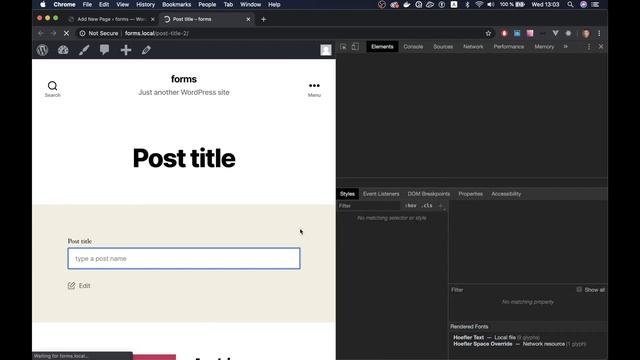Focus the computed properties Filter field
The width and height of the screenshot is (640, 360).
(510, 290)
